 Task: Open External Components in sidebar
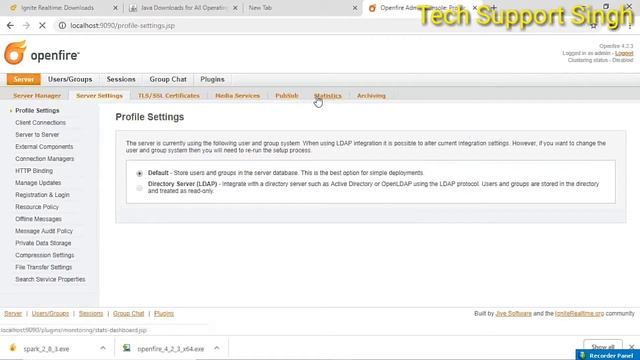click(x=44, y=147)
